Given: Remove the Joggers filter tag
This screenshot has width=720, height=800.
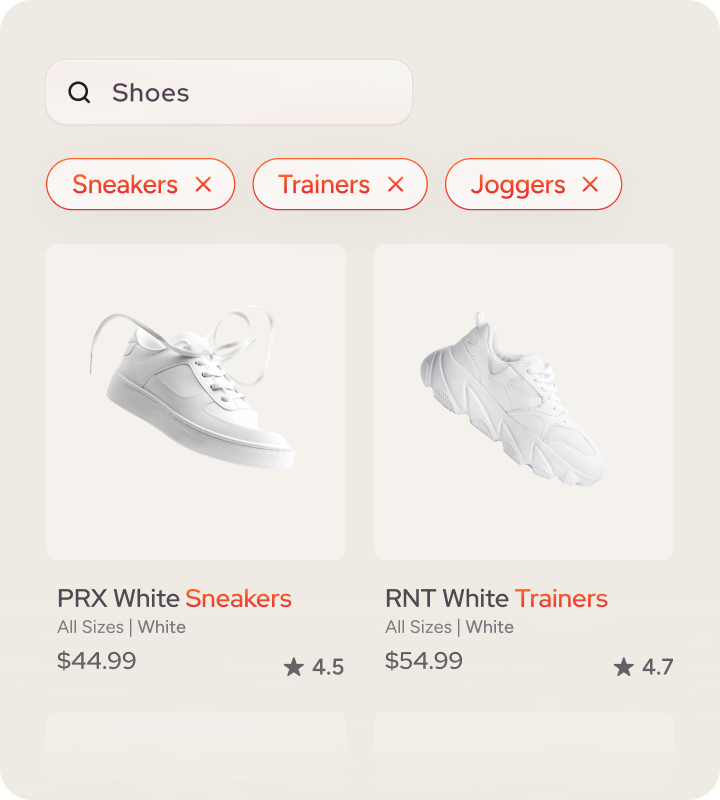Looking at the screenshot, I should [590, 185].
